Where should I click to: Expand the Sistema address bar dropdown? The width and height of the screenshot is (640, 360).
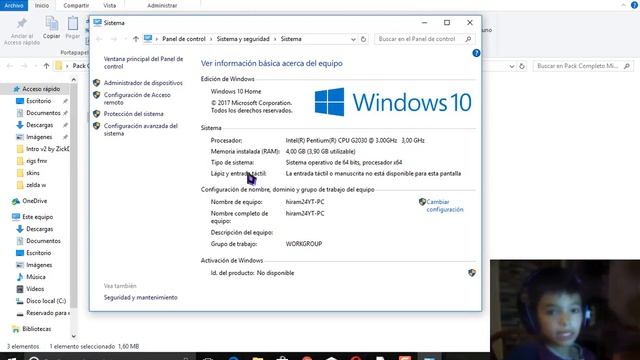(x=353, y=39)
